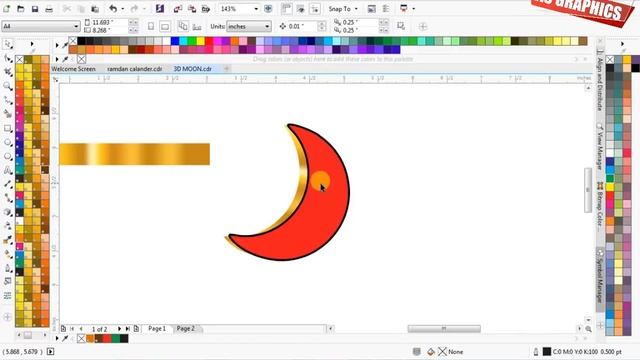Click the Quick customize plus in toolbox
This screenshot has width=640, height=360.
point(8,317)
